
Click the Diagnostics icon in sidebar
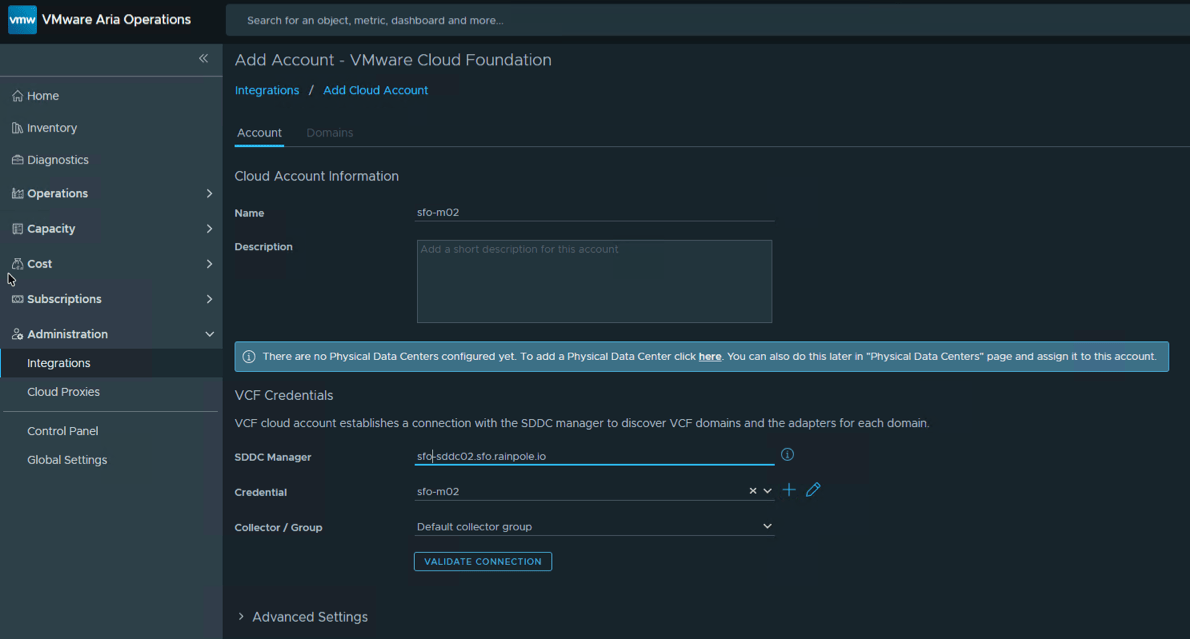point(17,159)
